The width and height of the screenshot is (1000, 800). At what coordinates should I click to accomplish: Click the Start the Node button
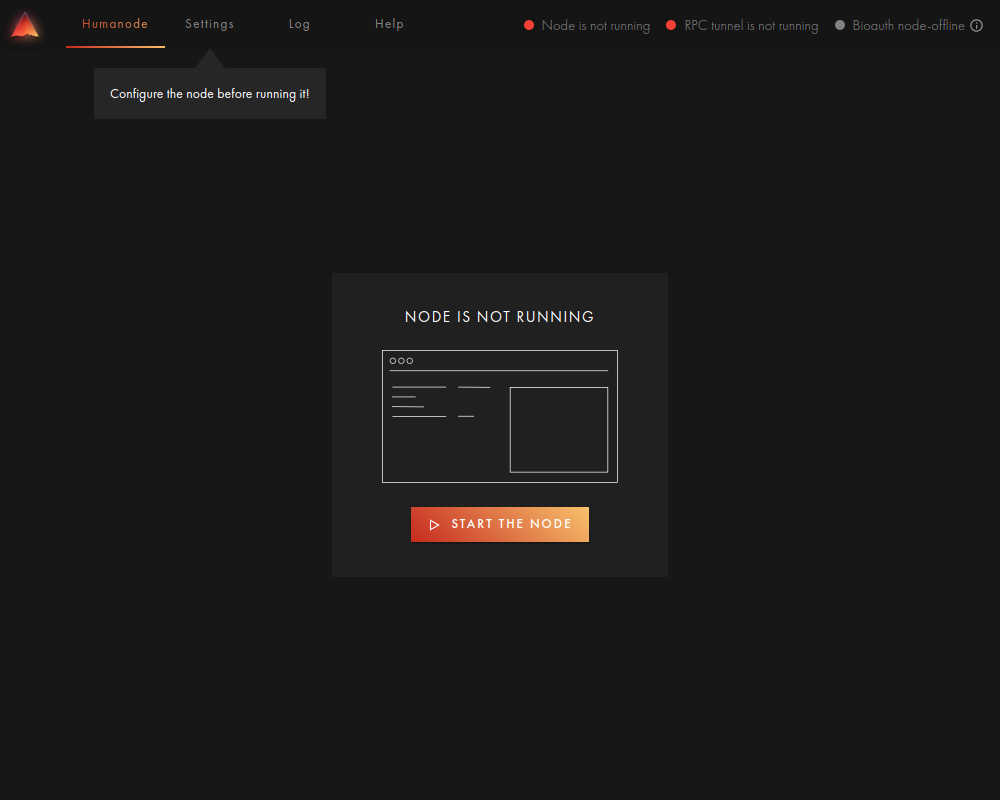[499, 524]
